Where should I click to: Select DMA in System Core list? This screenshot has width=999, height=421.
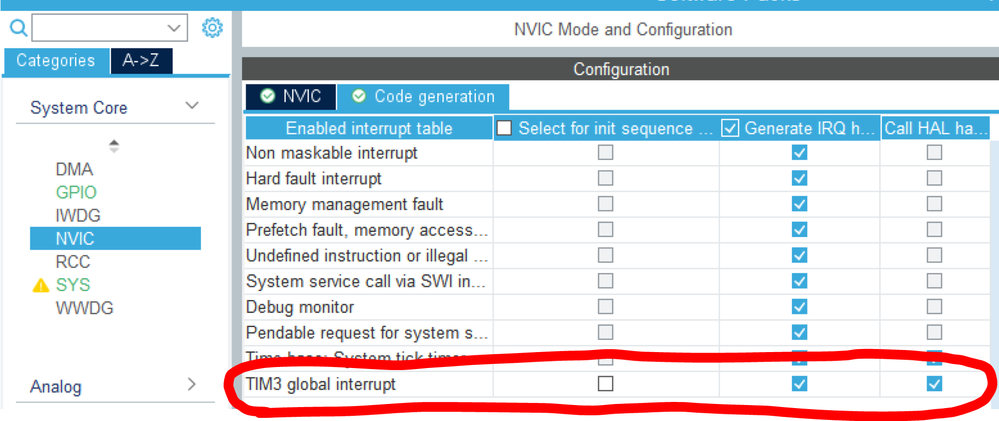75,169
